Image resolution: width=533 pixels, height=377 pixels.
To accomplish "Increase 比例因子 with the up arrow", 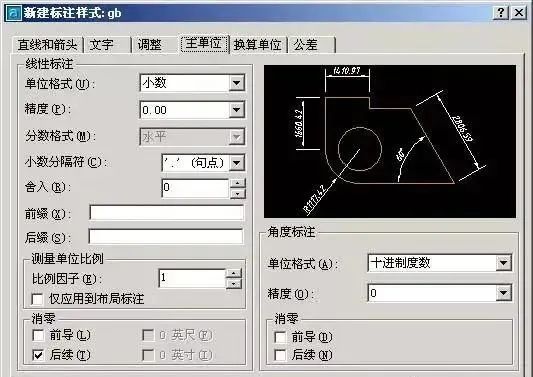I will click(234, 273).
